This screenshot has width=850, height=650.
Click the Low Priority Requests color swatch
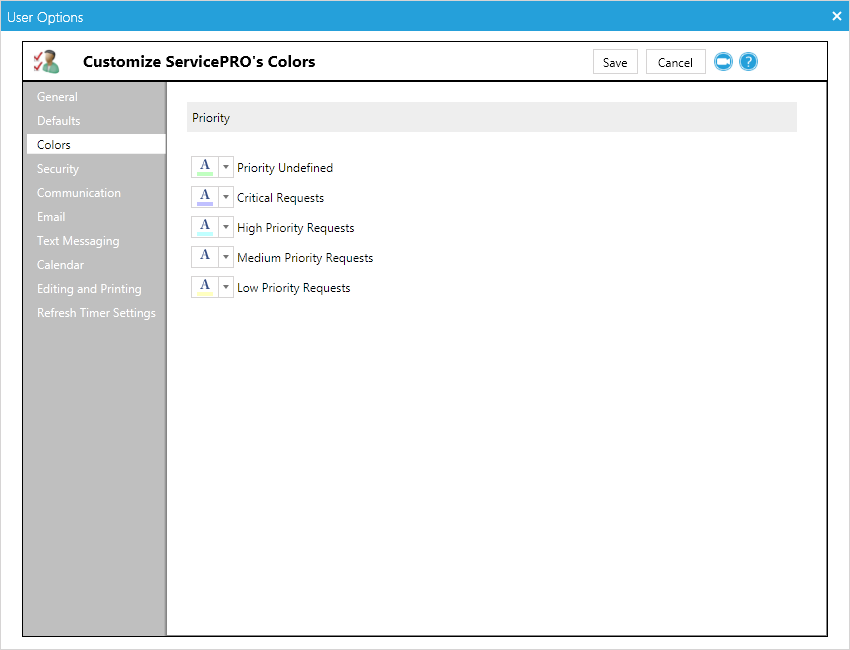(205, 287)
